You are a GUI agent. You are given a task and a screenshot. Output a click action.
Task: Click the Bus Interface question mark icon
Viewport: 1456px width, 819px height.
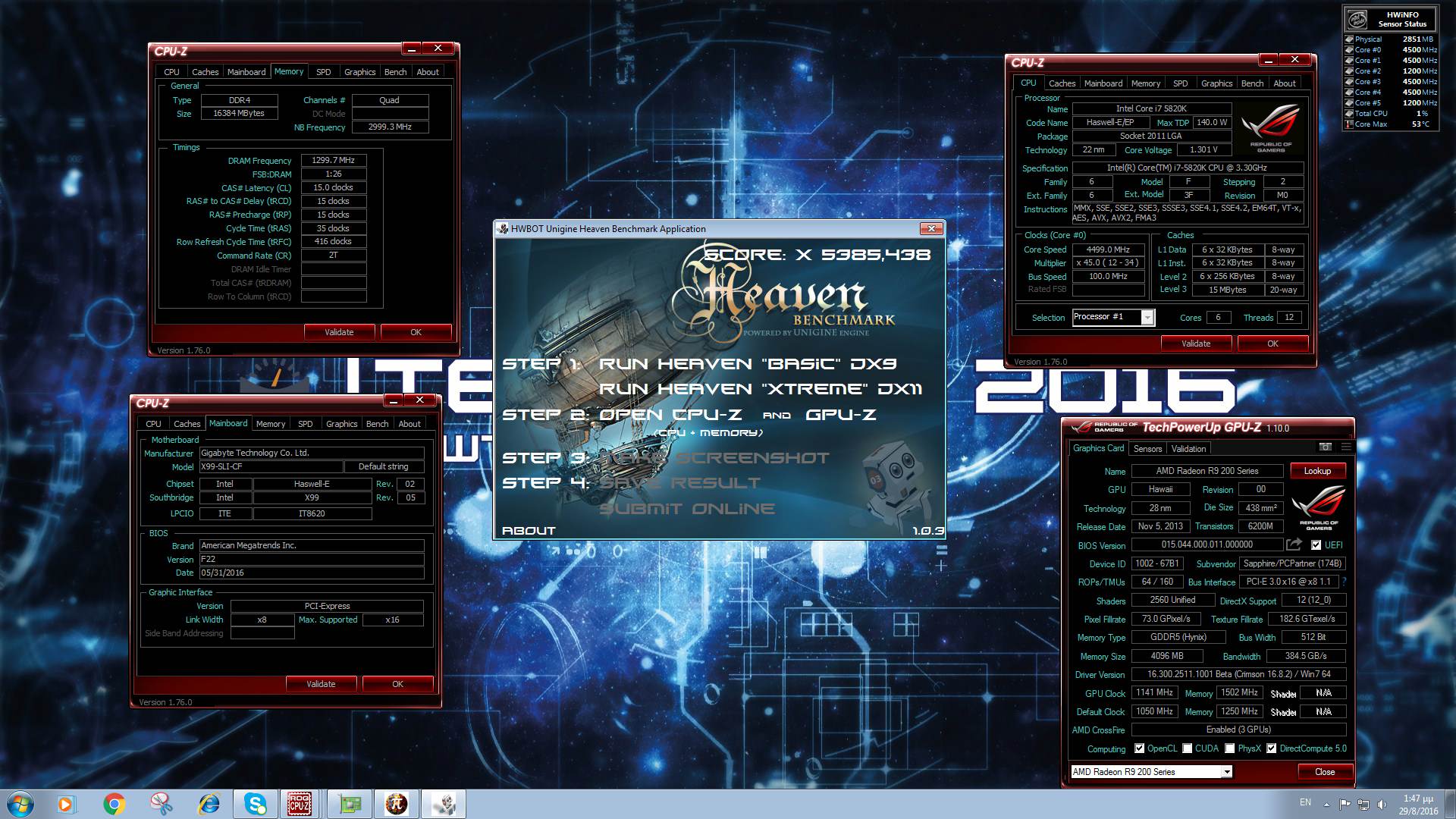[x=1345, y=582]
